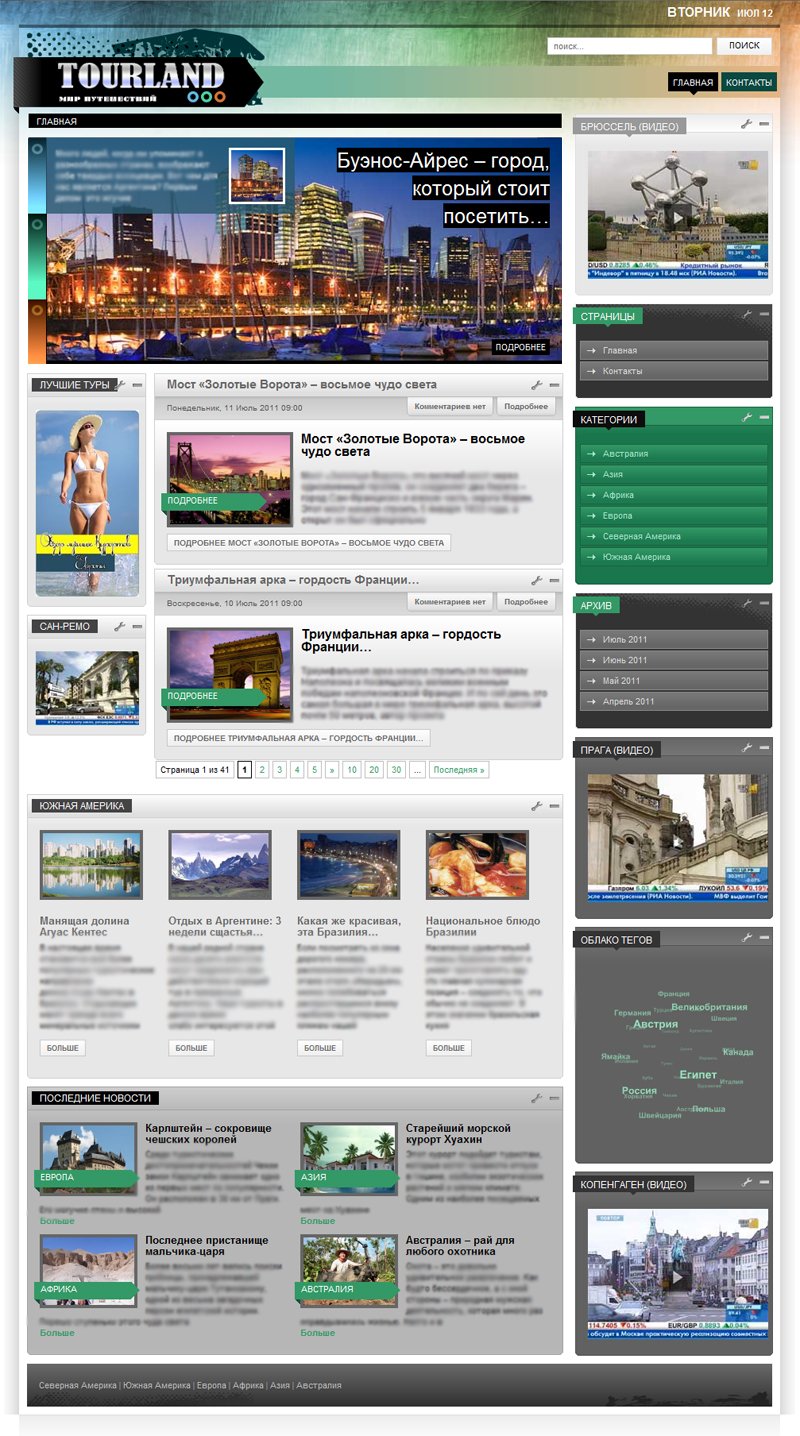The height and width of the screenshot is (1436, 800).
Task: Click wrench icon on Мост «Золотые Ворота» post header
Action: pyautogui.click(x=537, y=384)
